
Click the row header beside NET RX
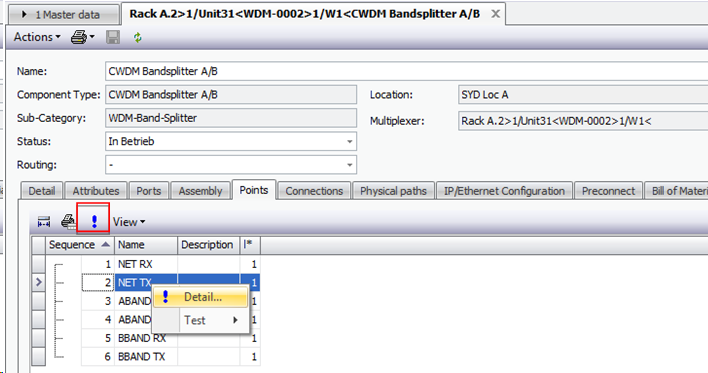tap(39, 264)
